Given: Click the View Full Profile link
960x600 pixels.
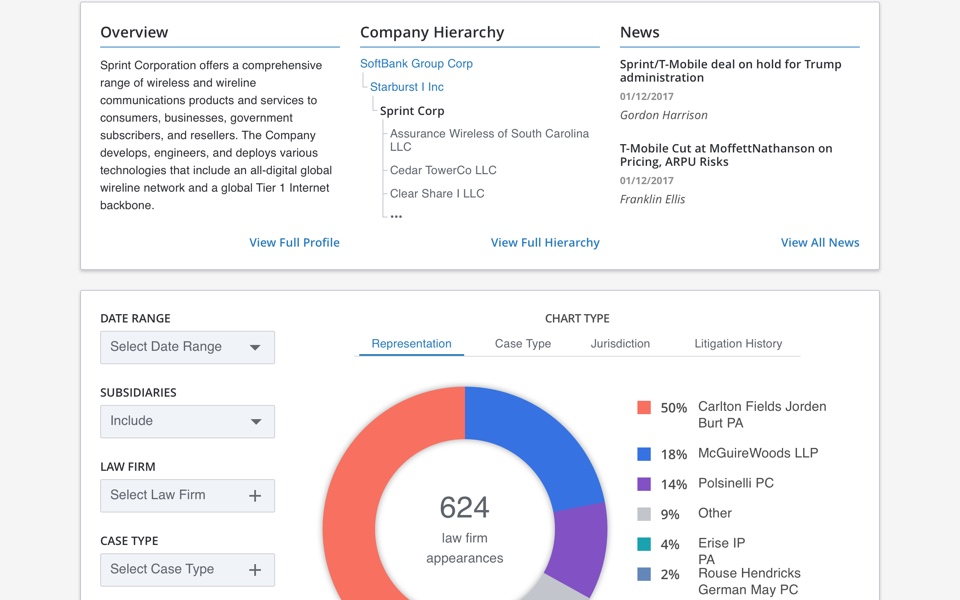Looking at the screenshot, I should pos(294,243).
